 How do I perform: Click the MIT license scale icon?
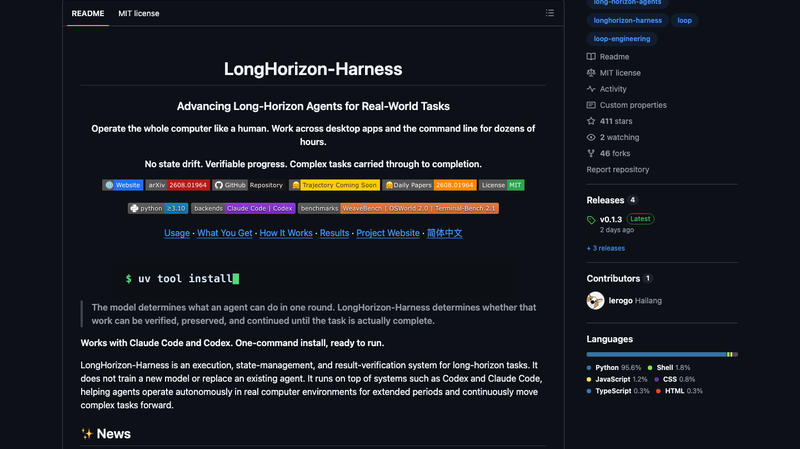click(591, 73)
